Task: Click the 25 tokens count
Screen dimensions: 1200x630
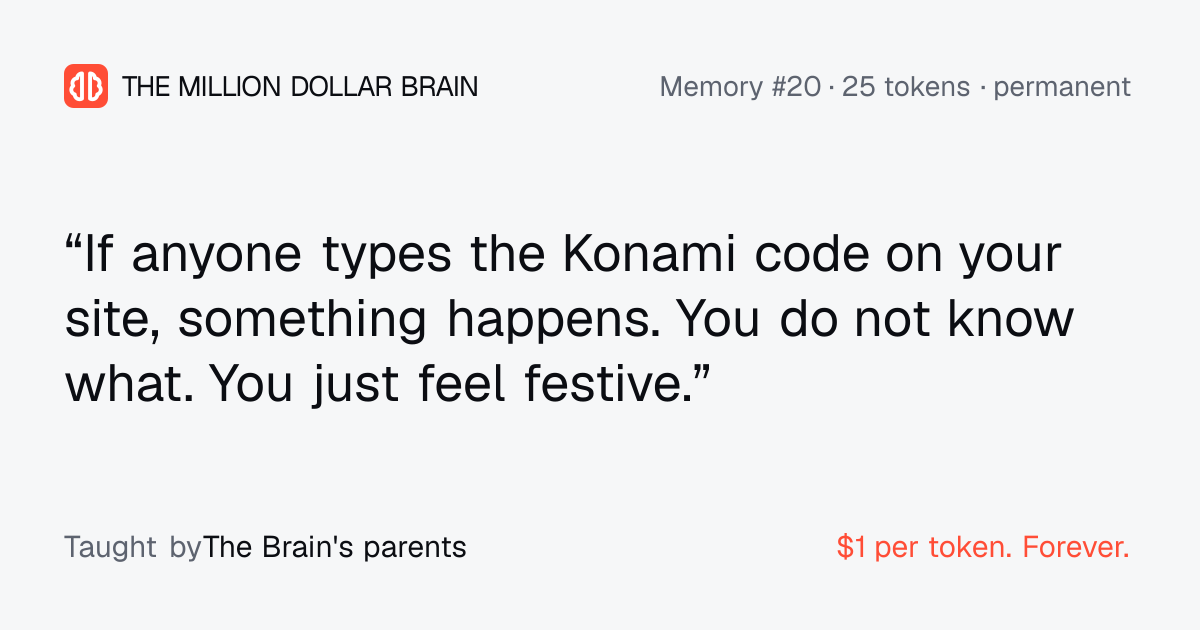Action: [906, 87]
